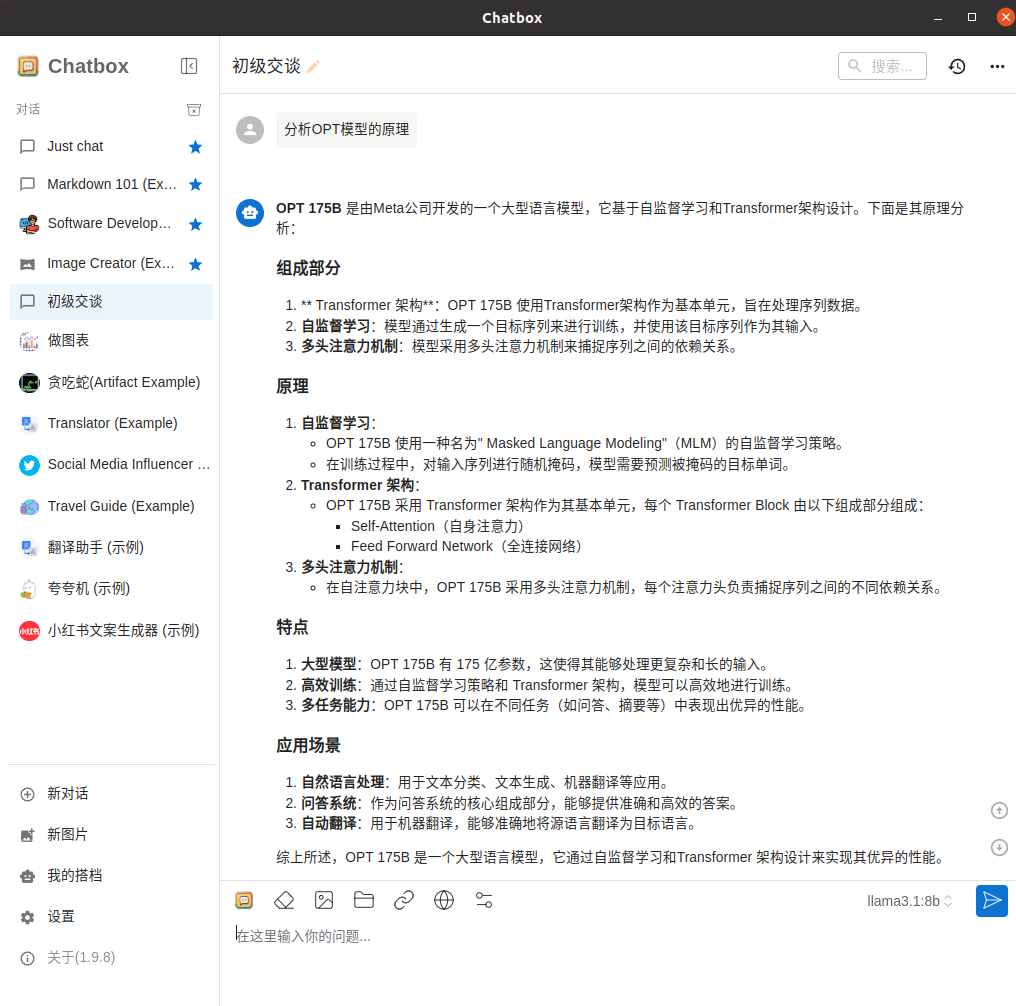1016x1006 pixels.
Task: Open the Social Media Influencer conversation
Action: [111, 464]
